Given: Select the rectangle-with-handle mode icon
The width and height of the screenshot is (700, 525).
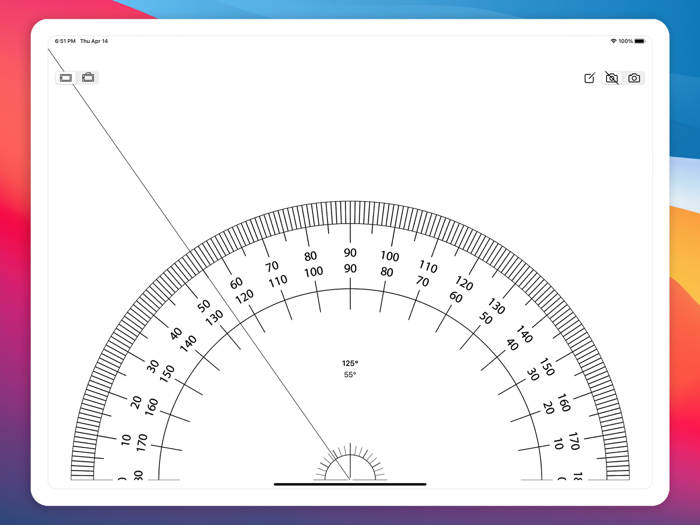Looking at the screenshot, I should click(x=88, y=78).
